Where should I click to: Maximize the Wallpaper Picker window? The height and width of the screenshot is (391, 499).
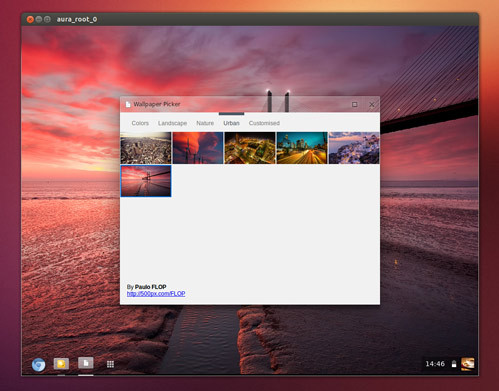(355, 105)
